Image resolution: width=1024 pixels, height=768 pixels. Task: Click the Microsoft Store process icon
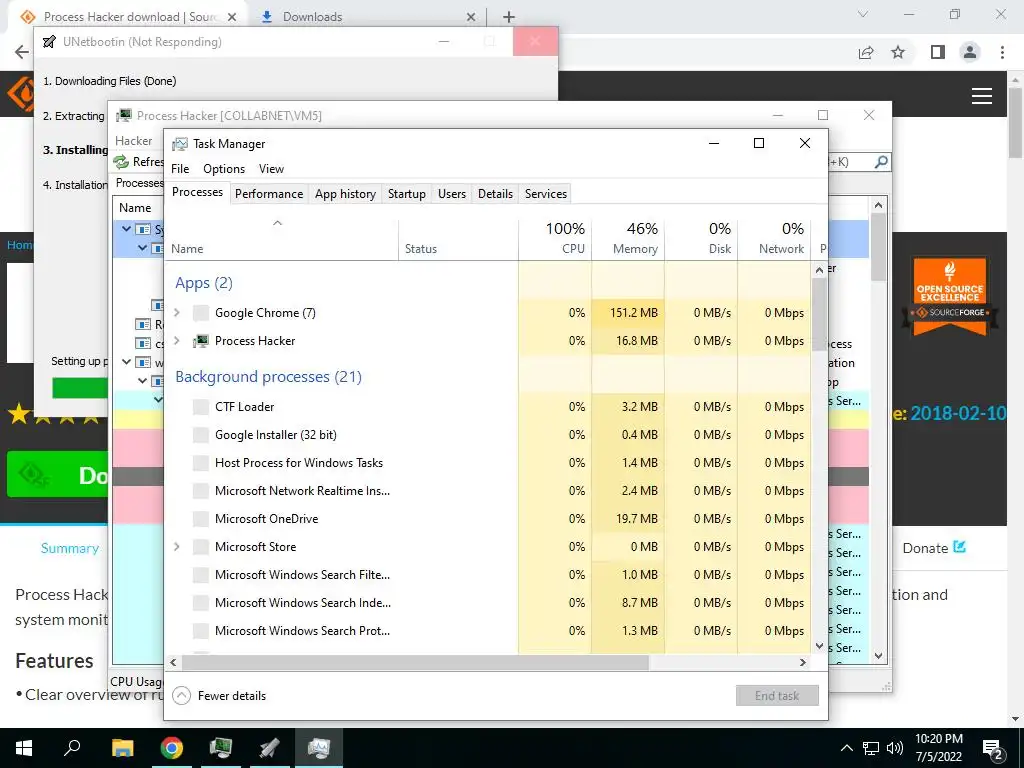201,547
